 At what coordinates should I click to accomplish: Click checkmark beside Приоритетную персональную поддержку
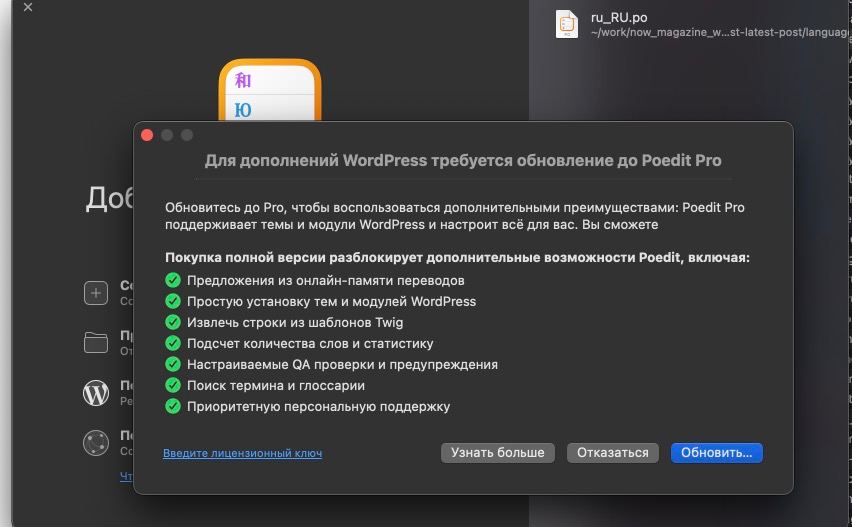(x=173, y=406)
